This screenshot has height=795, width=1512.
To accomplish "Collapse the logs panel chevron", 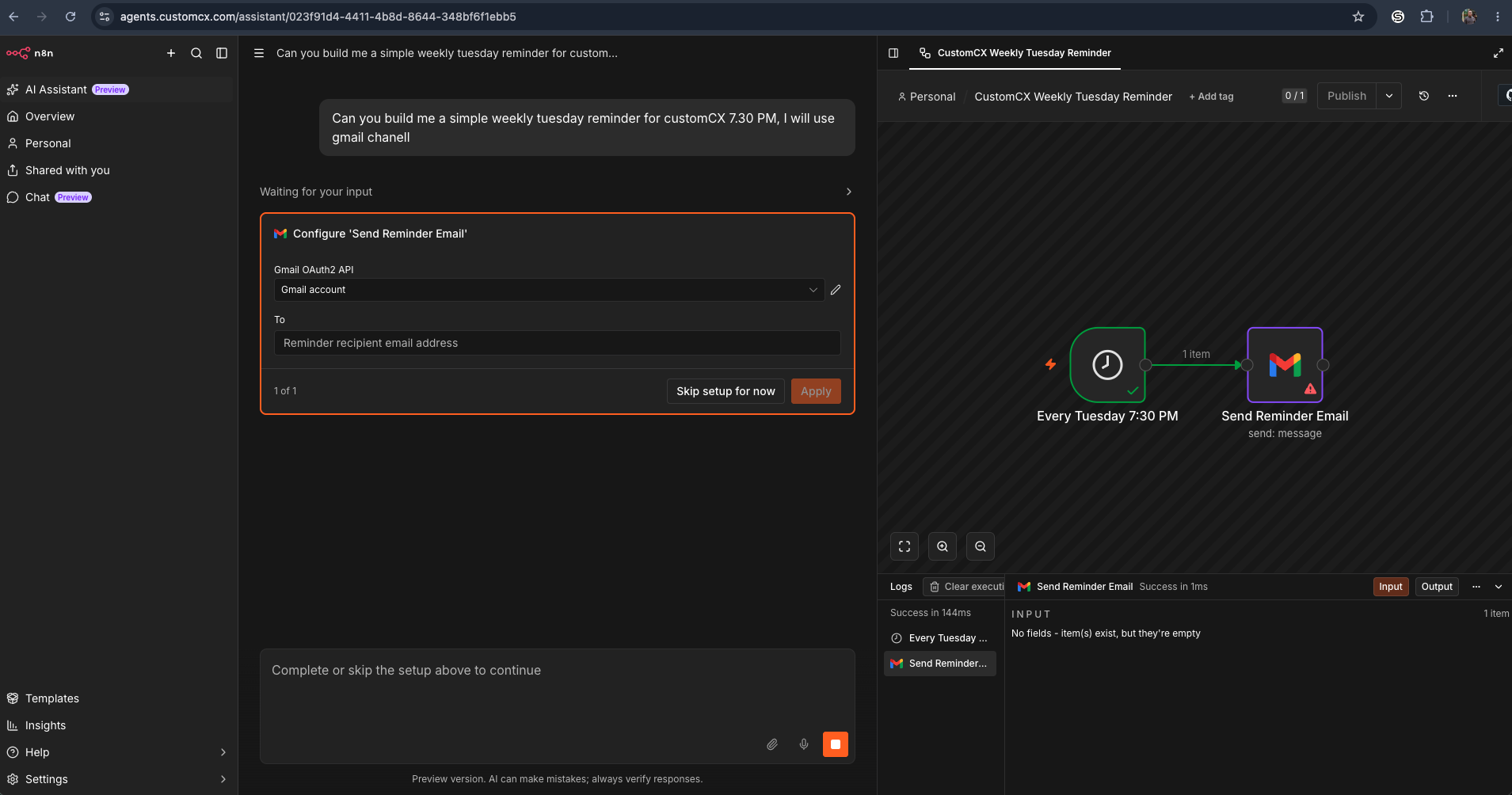I will click(x=1499, y=587).
